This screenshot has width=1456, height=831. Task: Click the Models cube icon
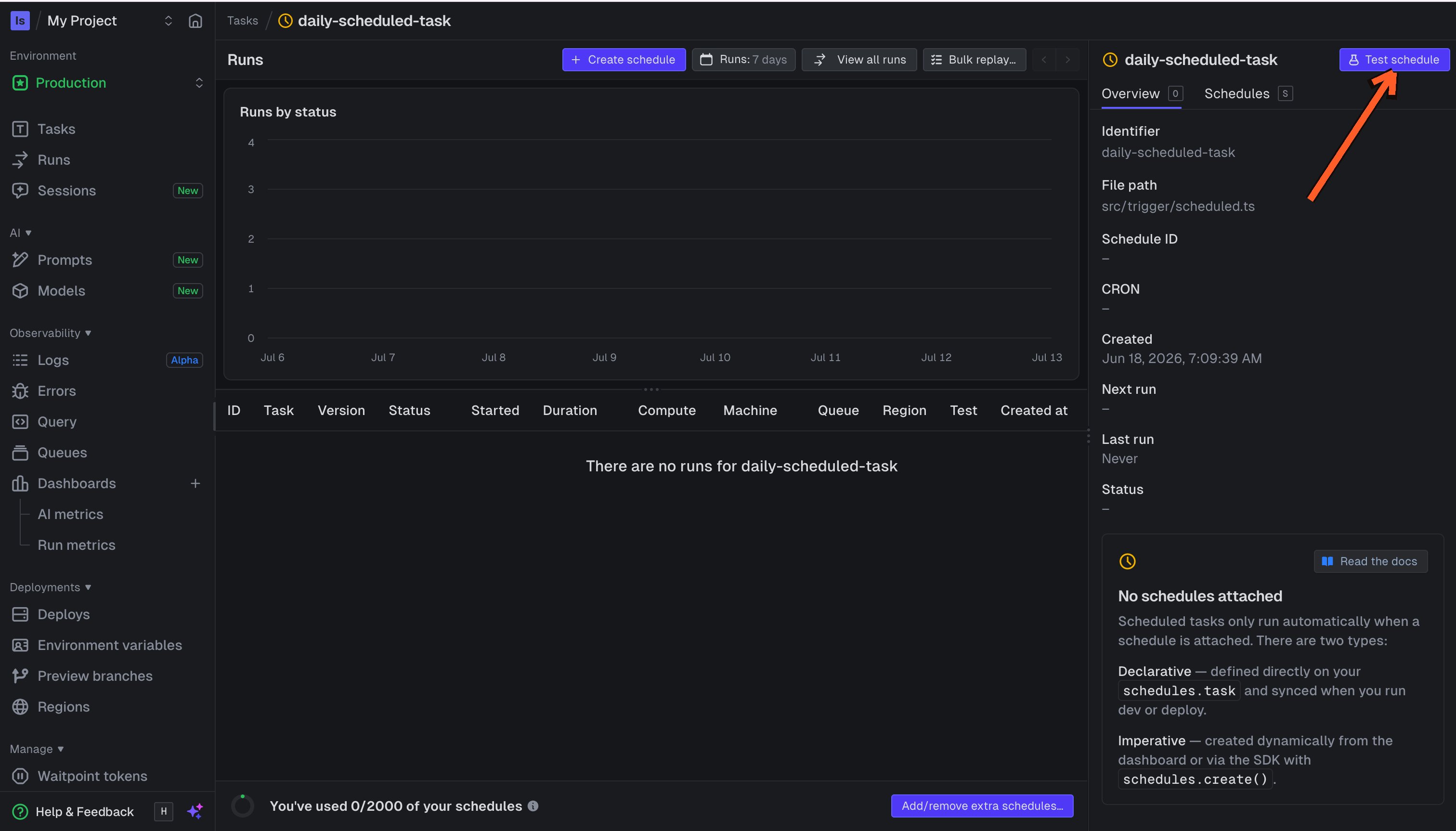click(20, 290)
